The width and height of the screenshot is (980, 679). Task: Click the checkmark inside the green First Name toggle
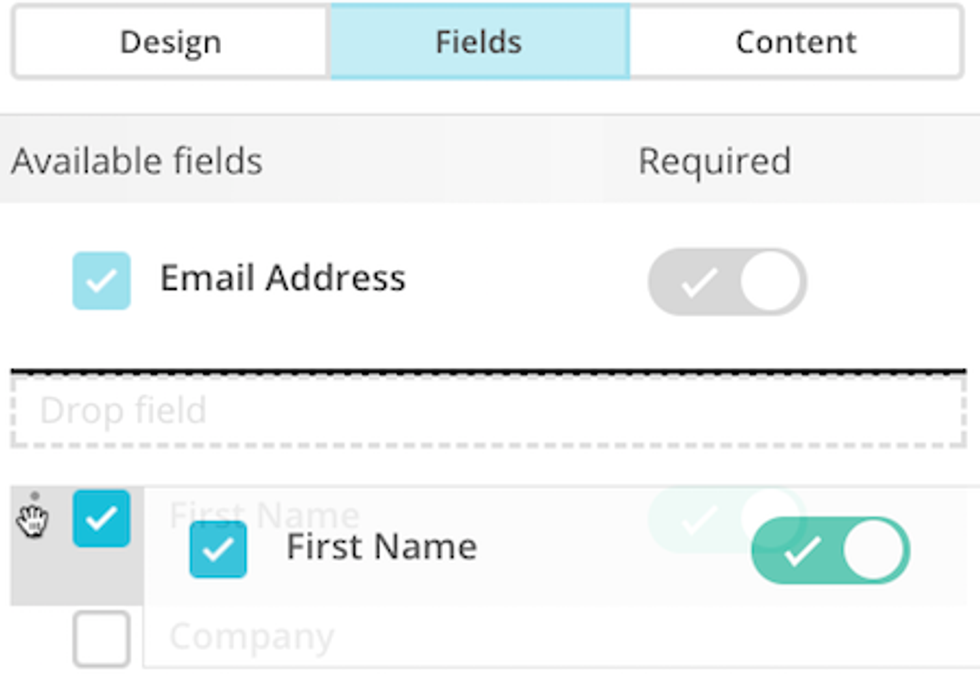tap(802, 551)
